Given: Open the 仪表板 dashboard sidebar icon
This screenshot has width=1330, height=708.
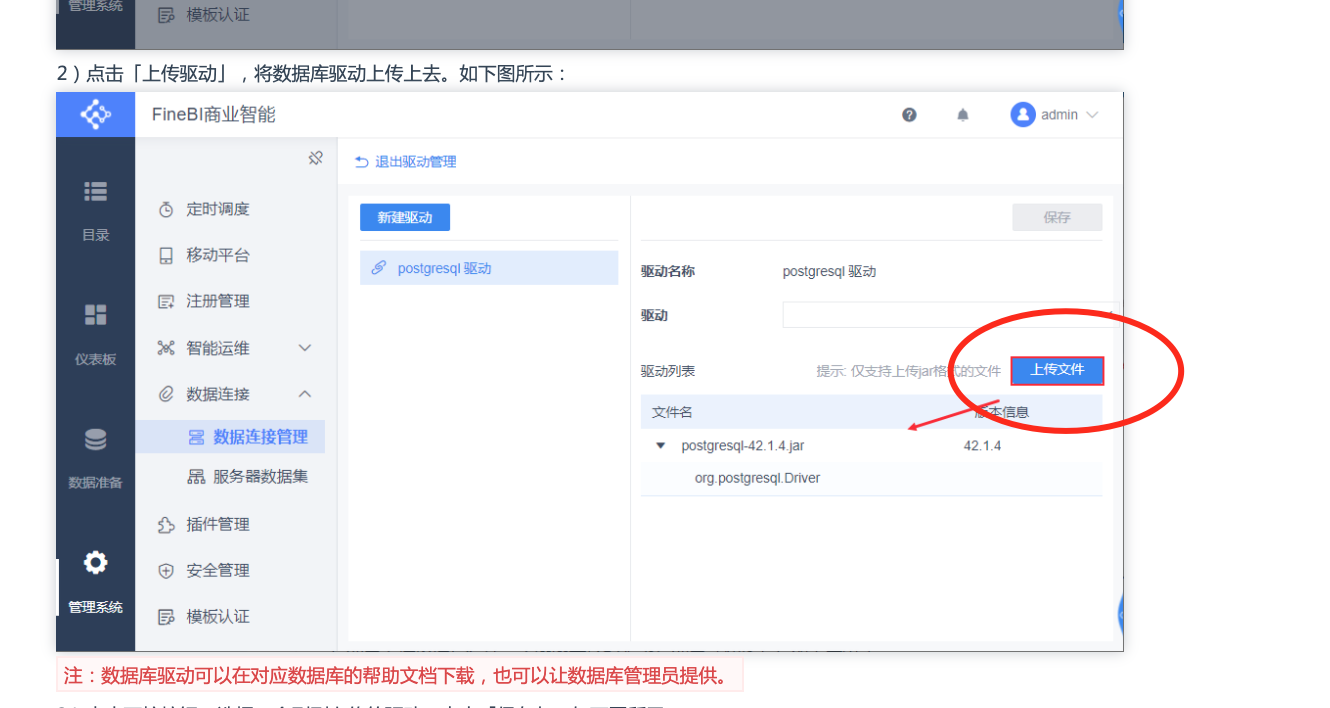Looking at the screenshot, I should pyautogui.click(x=95, y=315).
